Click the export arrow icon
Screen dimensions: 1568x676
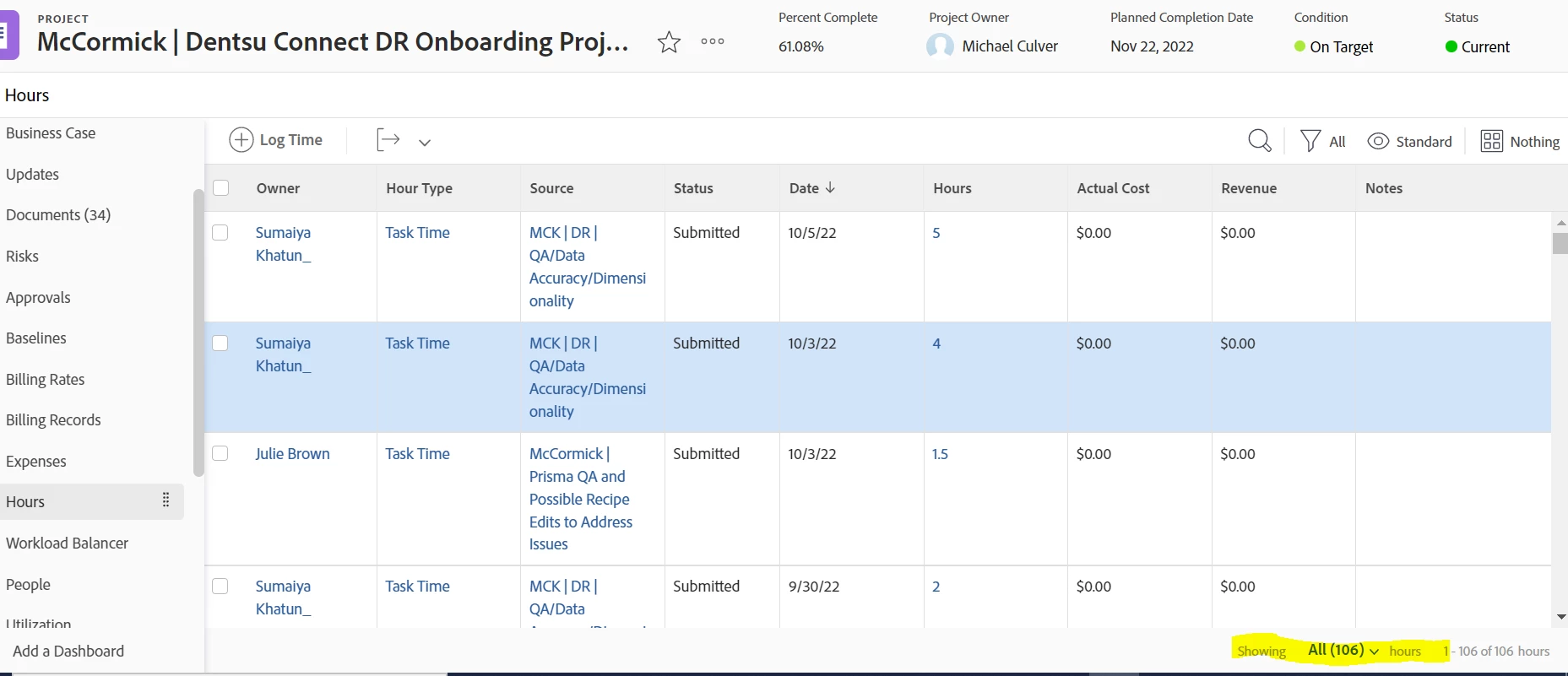(388, 140)
